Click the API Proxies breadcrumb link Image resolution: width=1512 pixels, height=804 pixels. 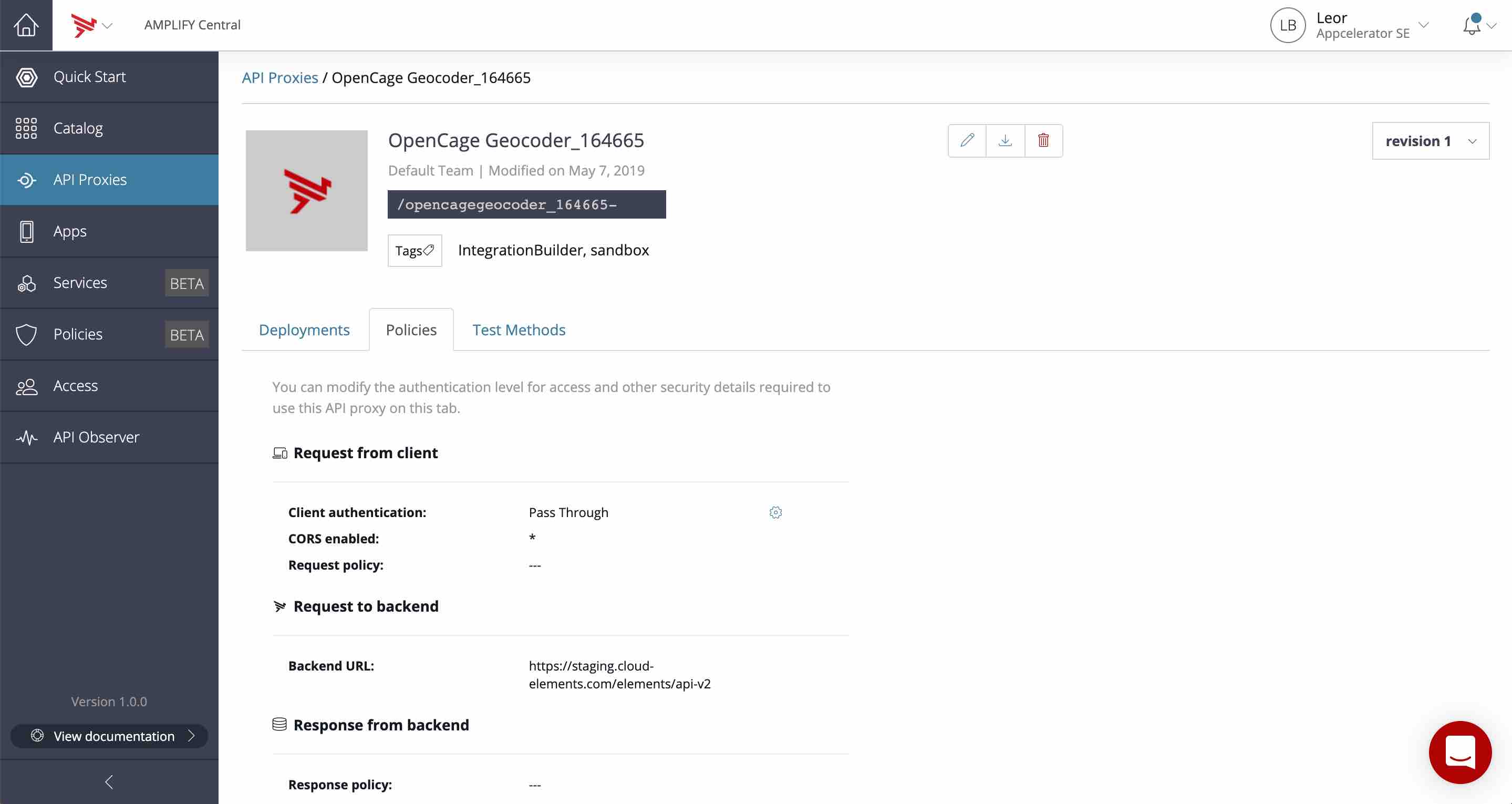[x=279, y=77]
